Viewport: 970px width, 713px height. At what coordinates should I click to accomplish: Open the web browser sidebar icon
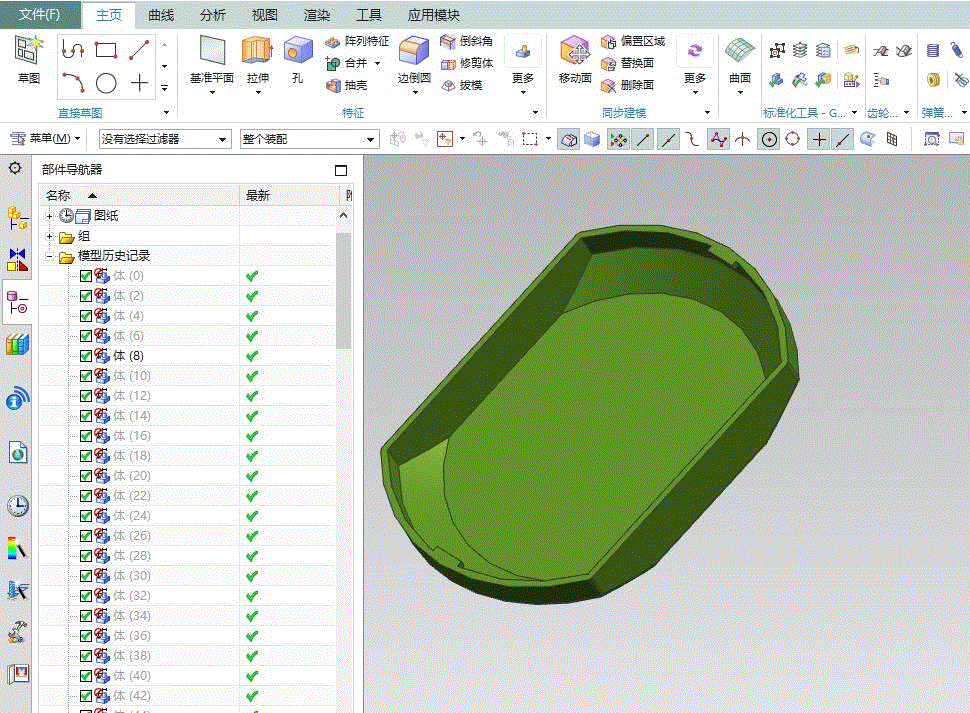[x=17, y=453]
